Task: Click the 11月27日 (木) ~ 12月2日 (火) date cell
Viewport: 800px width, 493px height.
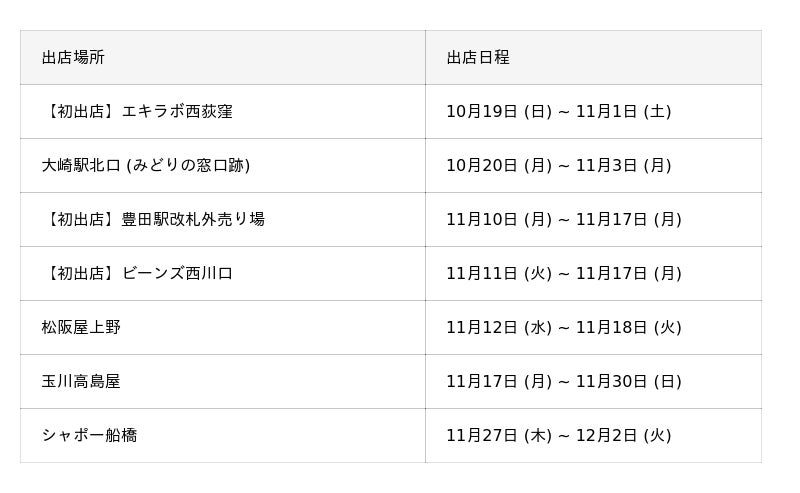Action: pyautogui.click(x=559, y=436)
